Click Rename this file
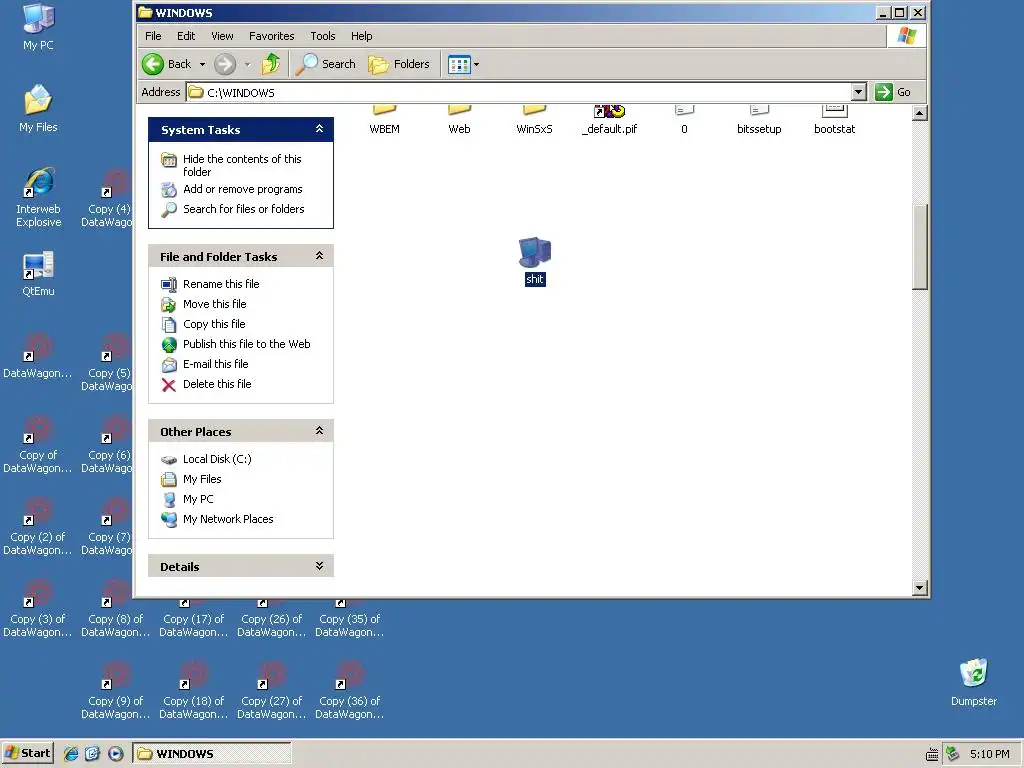1024x768 pixels. pyautogui.click(x=221, y=284)
